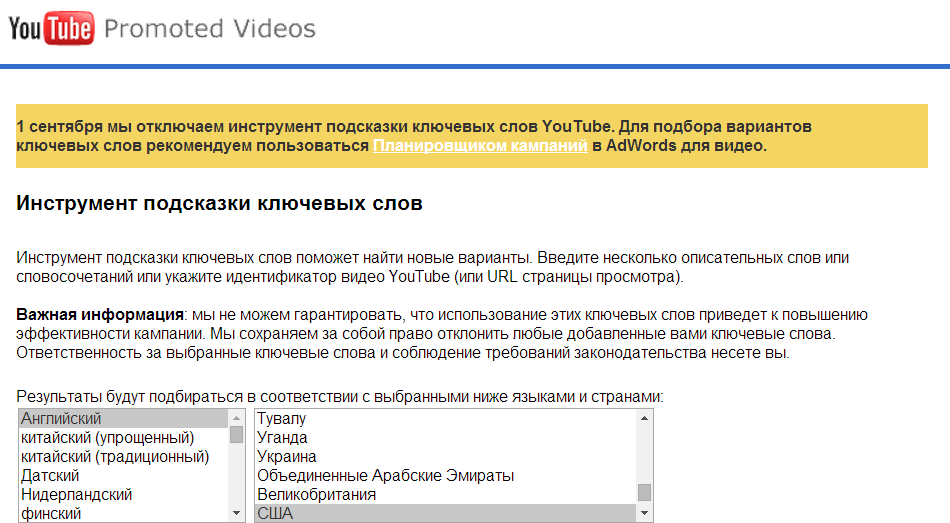The height and width of the screenshot is (523, 950).
Task: Select Английский in language list
Action: pos(124,418)
